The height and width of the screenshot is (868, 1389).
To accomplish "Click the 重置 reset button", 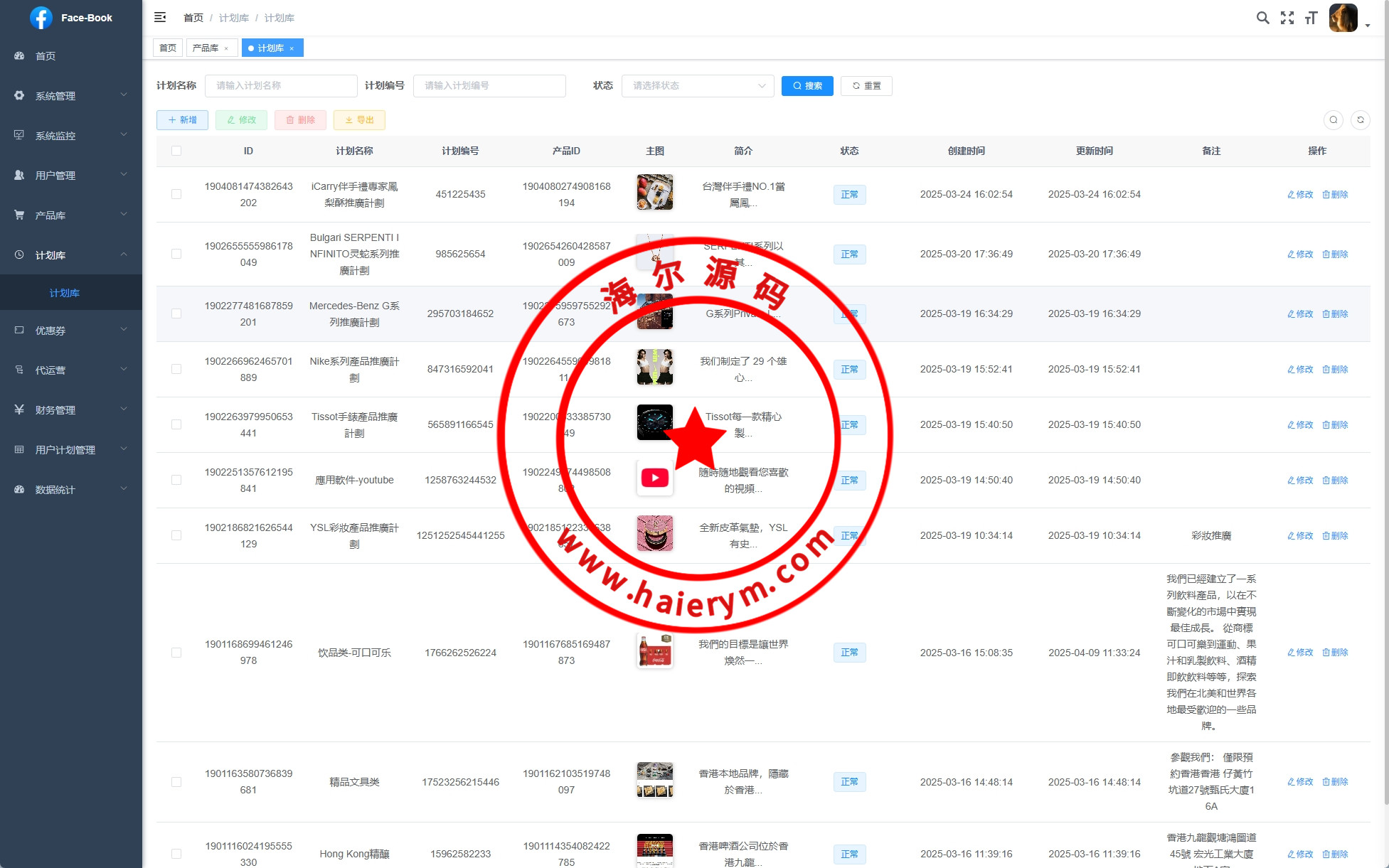I will [866, 86].
